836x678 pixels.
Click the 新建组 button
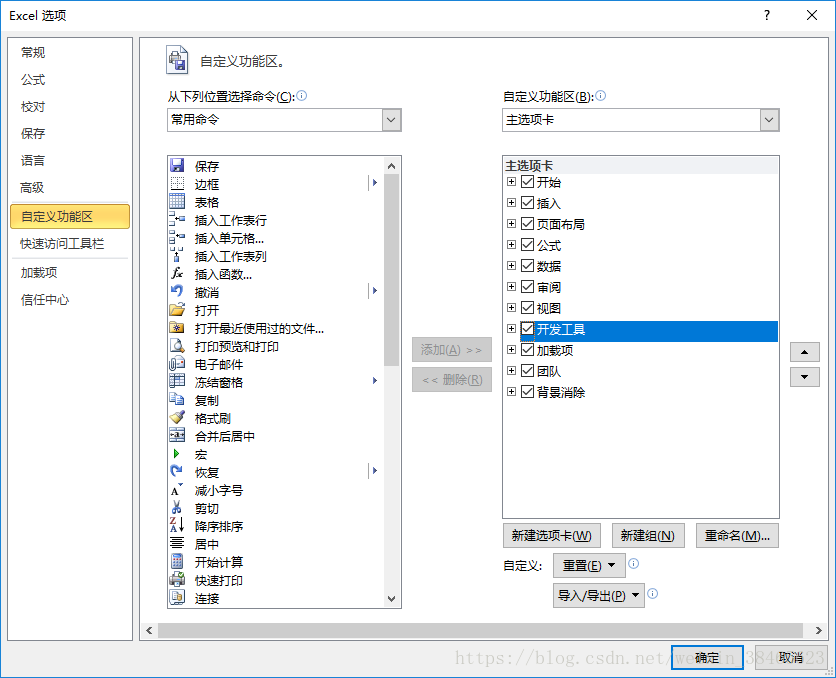(648, 536)
